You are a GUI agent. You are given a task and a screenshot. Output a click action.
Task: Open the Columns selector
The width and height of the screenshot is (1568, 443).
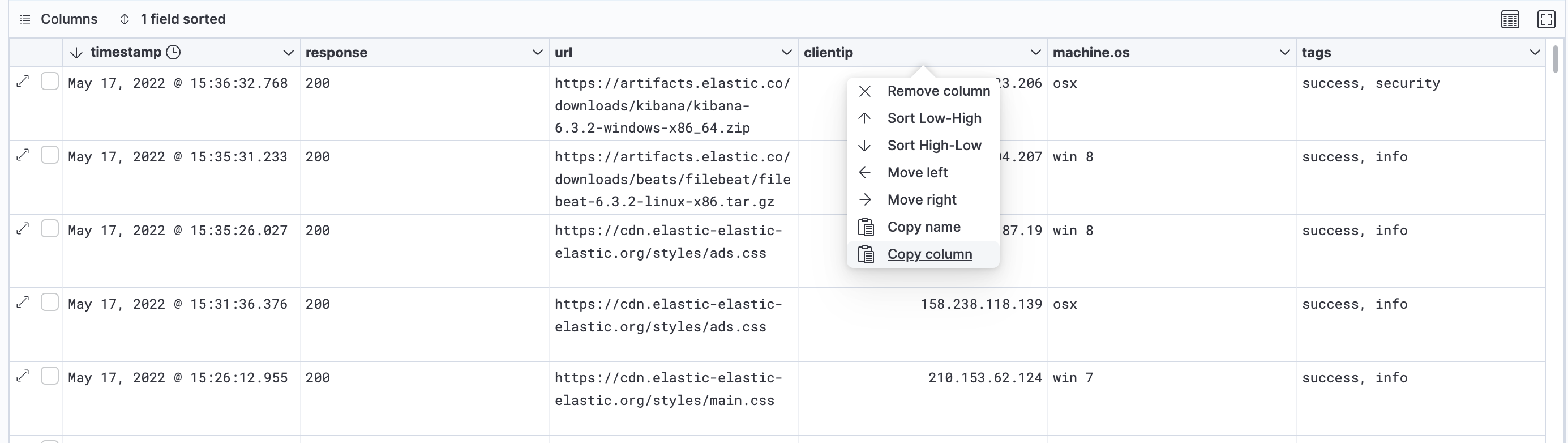[58, 19]
